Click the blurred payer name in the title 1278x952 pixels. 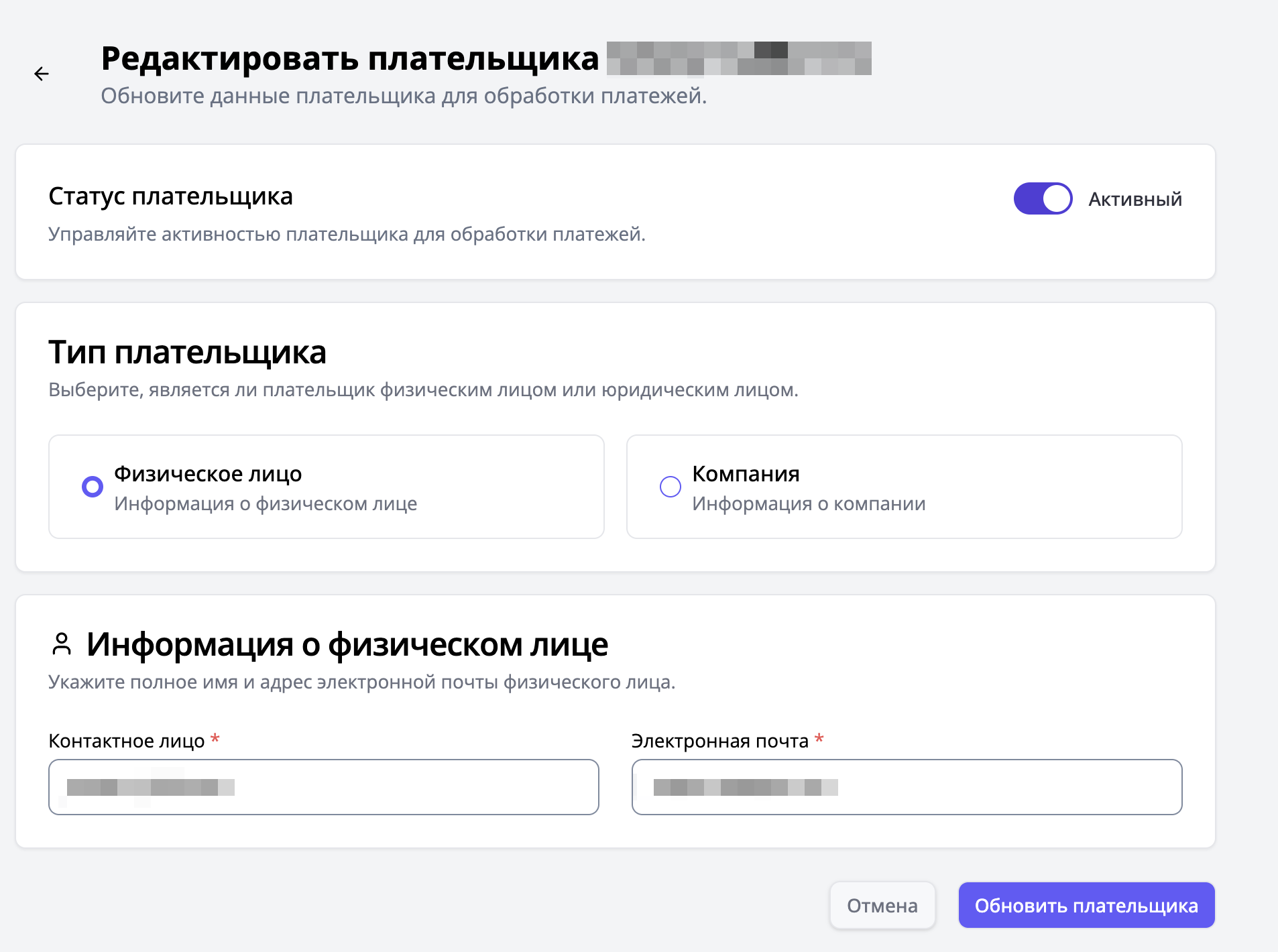click(739, 58)
